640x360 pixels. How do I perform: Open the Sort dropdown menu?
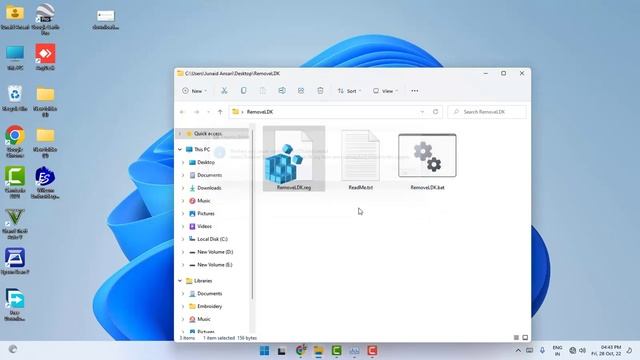(349, 91)
